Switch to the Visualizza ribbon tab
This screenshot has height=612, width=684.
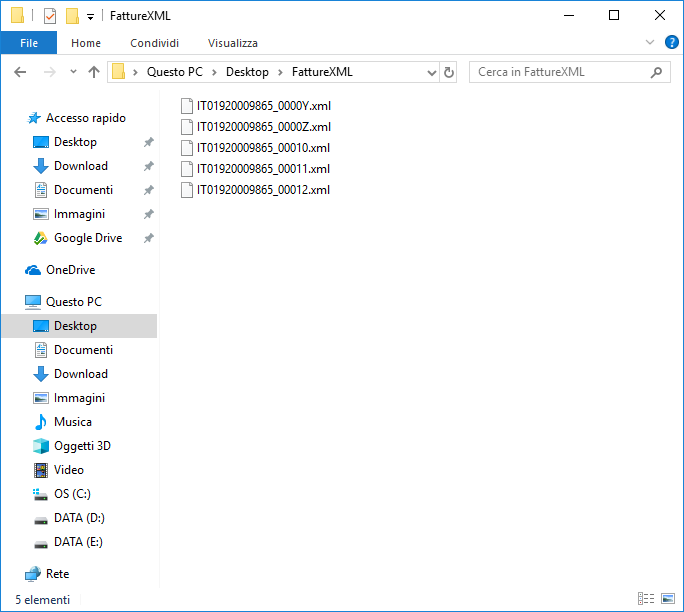(x=232, y=43)
